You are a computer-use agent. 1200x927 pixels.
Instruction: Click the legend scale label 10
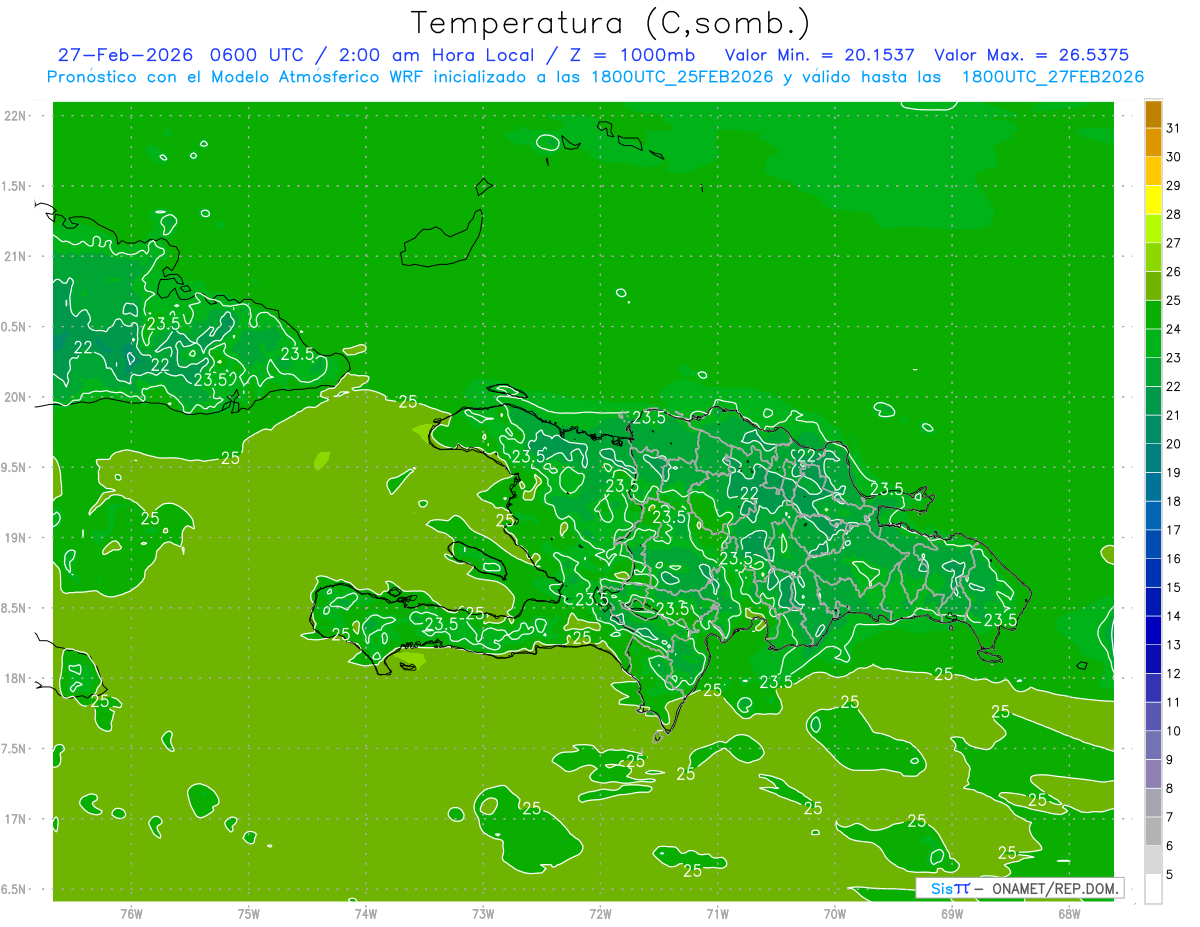coord(1174,731)
